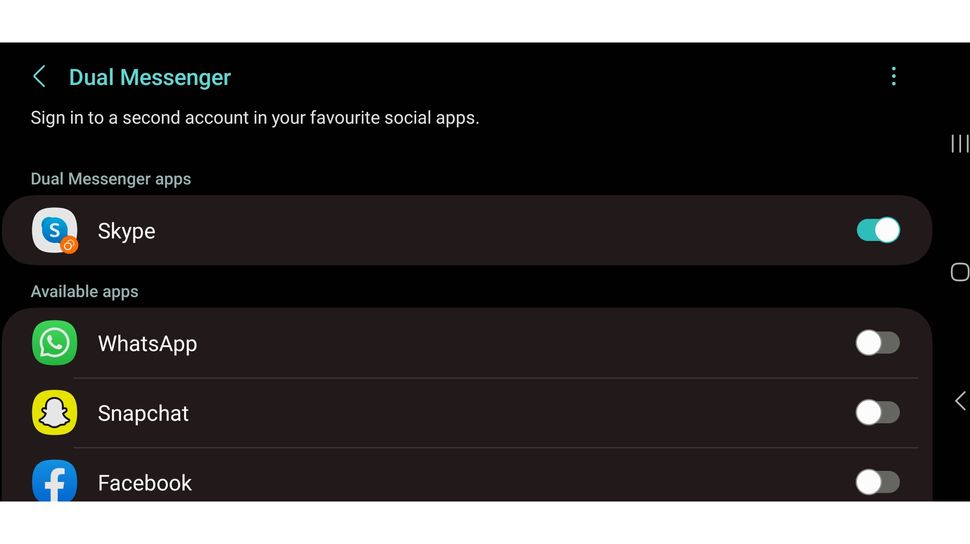This screenshot has height=544, width=970.
Task: Select the Skype label text
Action: (x=126, y=231)
